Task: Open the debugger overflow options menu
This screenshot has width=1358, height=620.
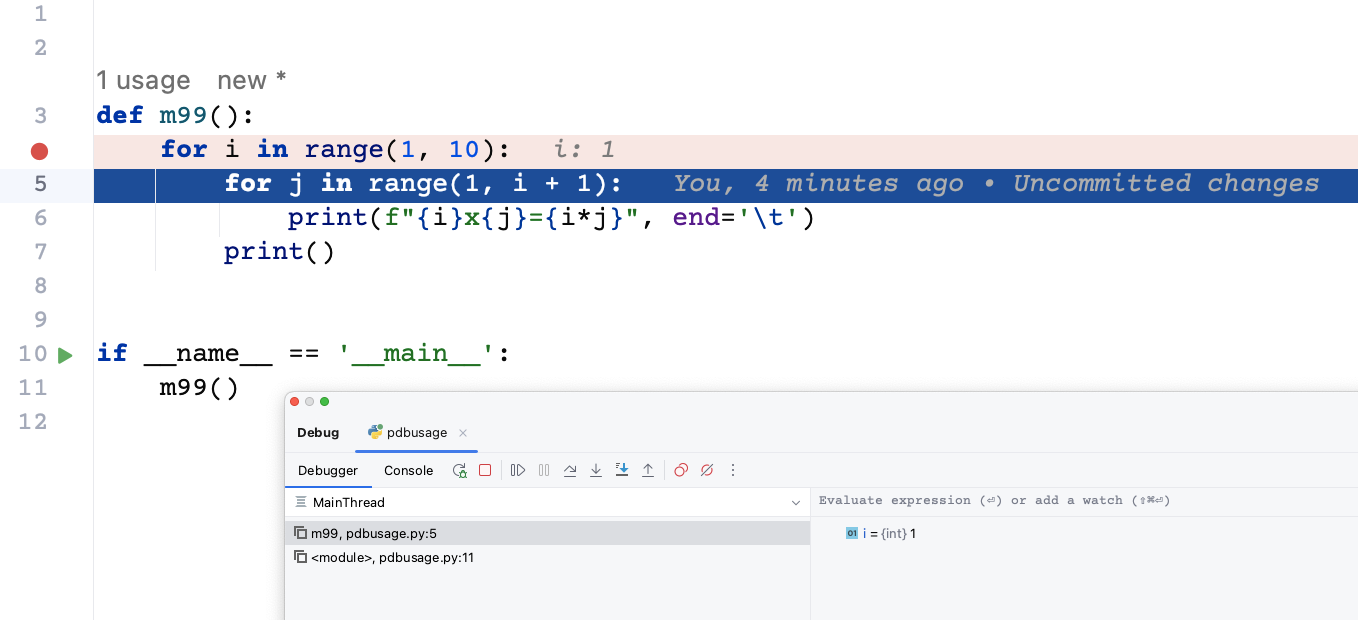Action: (733, 470)
